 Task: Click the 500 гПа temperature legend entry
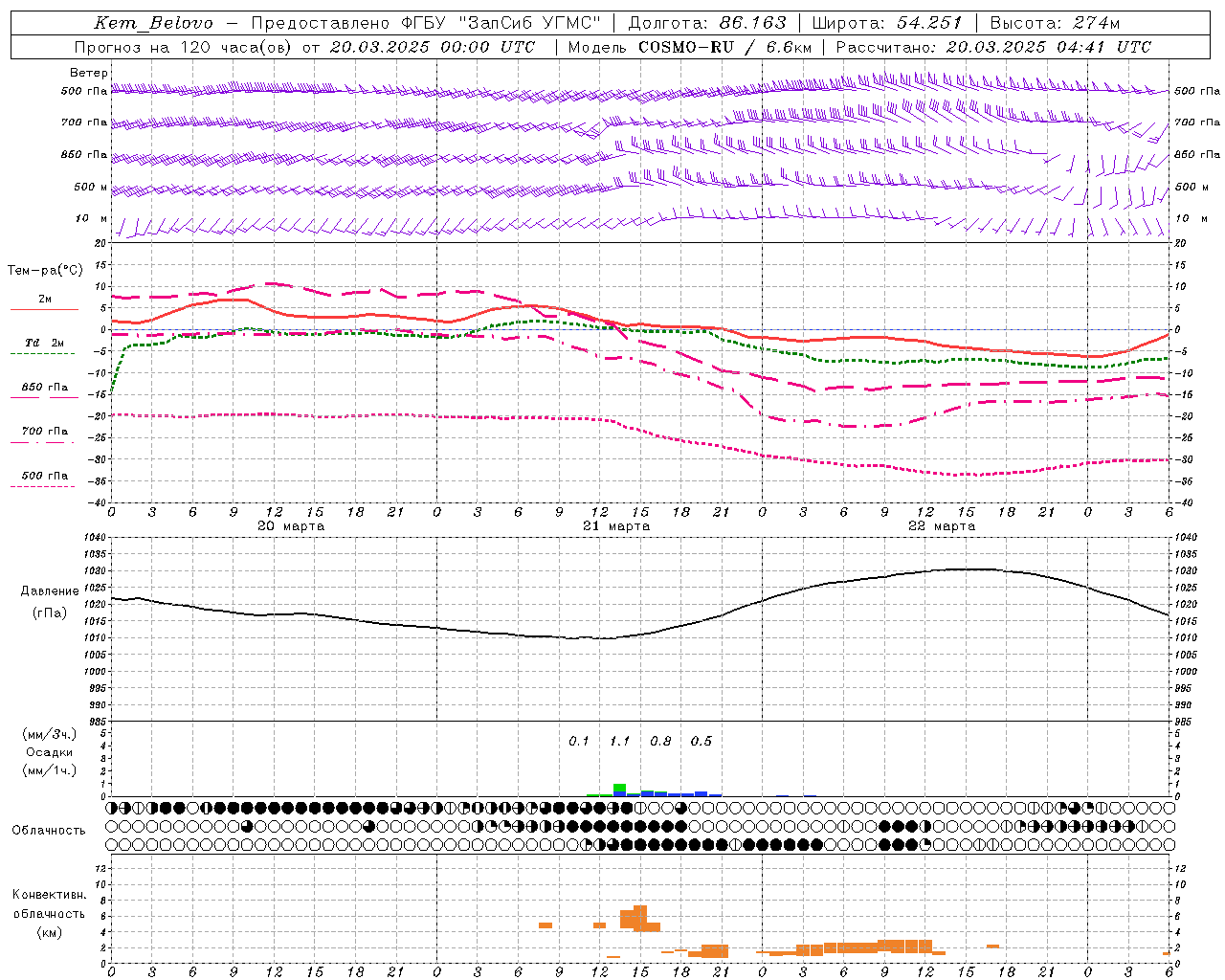pos(44,479)
